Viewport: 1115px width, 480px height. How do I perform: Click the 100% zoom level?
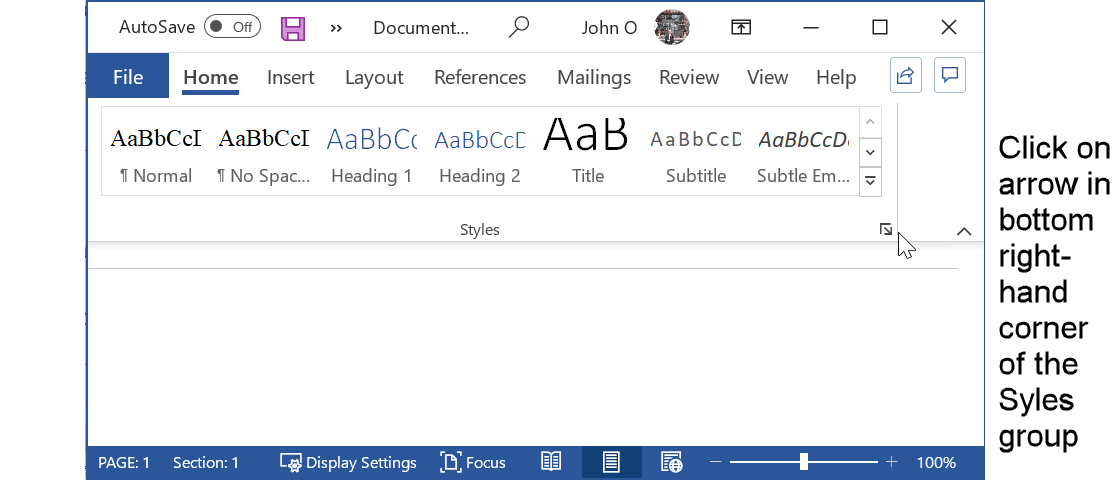pyautogui.click(x=936, y=462)
